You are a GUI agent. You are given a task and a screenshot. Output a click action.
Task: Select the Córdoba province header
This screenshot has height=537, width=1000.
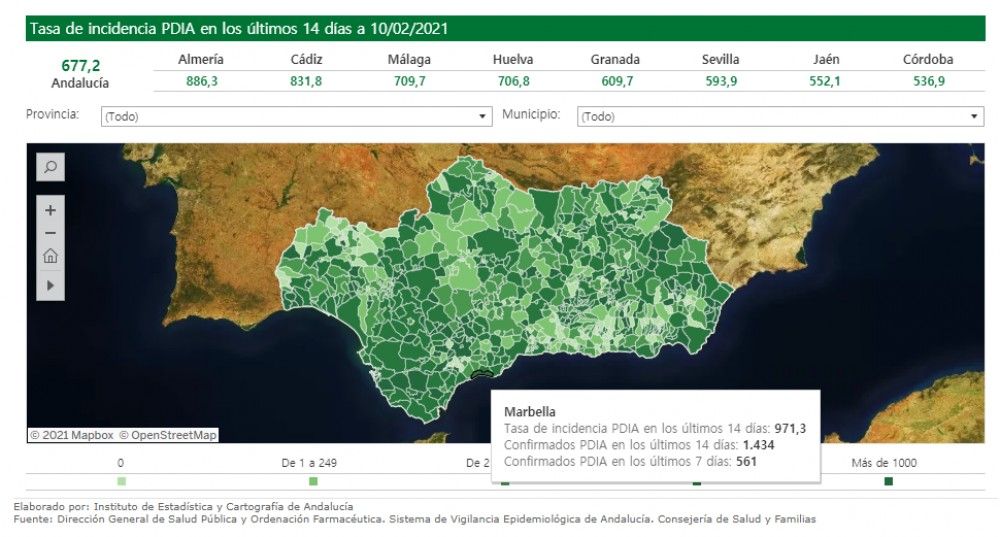point(928,59)
